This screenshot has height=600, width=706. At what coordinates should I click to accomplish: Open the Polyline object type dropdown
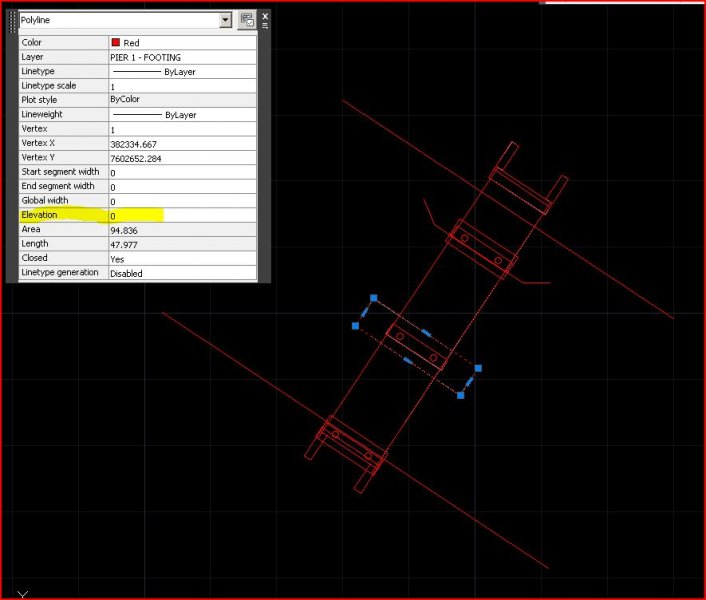[x=225, y=19]
